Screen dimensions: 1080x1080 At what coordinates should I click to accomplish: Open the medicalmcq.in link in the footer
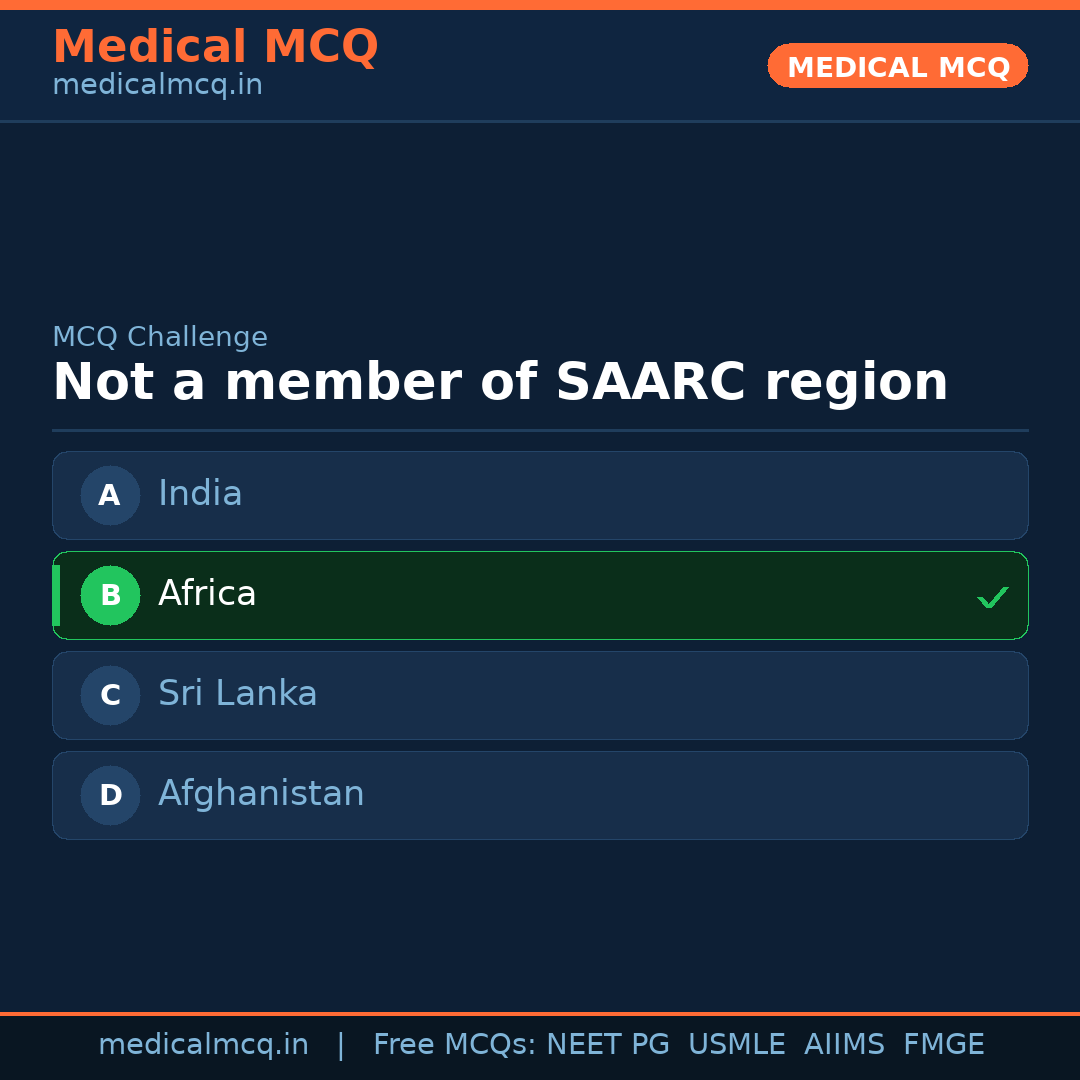pyautogui.click(x=204, y=1044)
